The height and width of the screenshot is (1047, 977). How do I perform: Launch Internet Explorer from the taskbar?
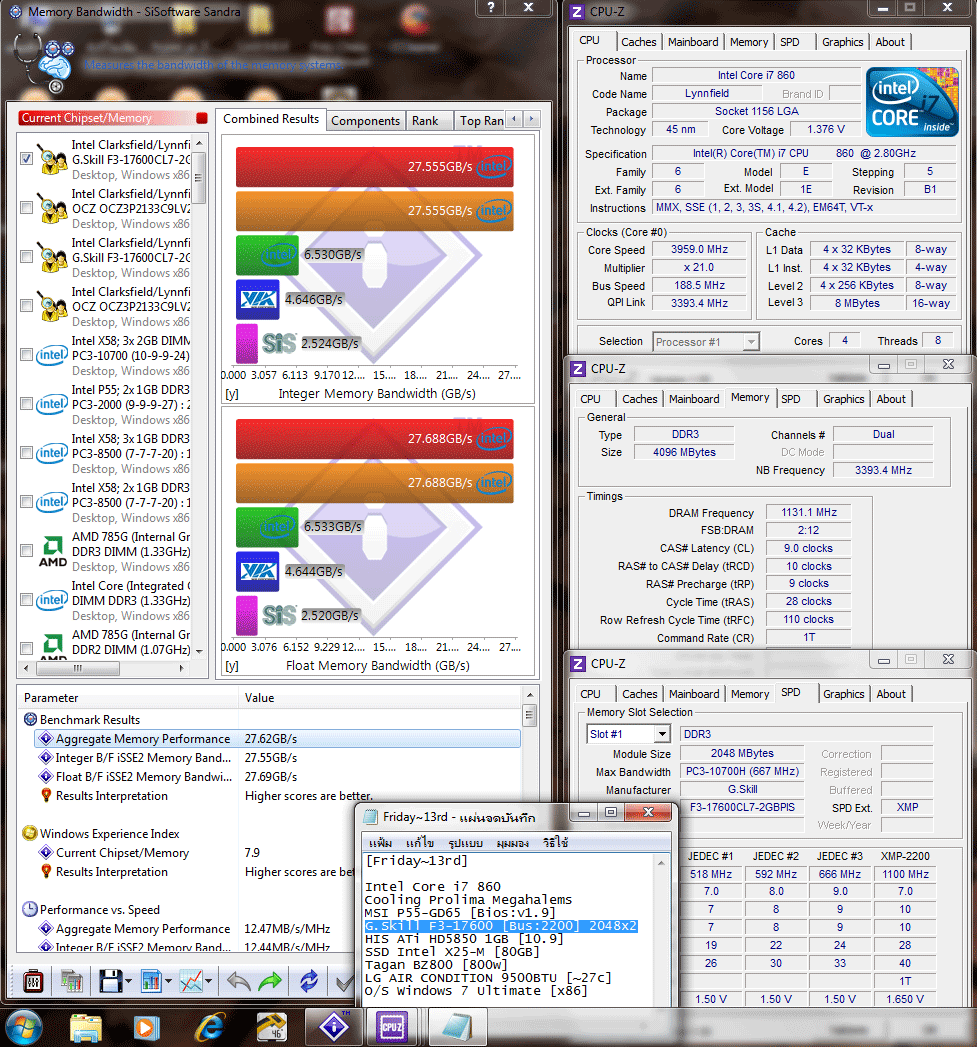point(209,1028)
